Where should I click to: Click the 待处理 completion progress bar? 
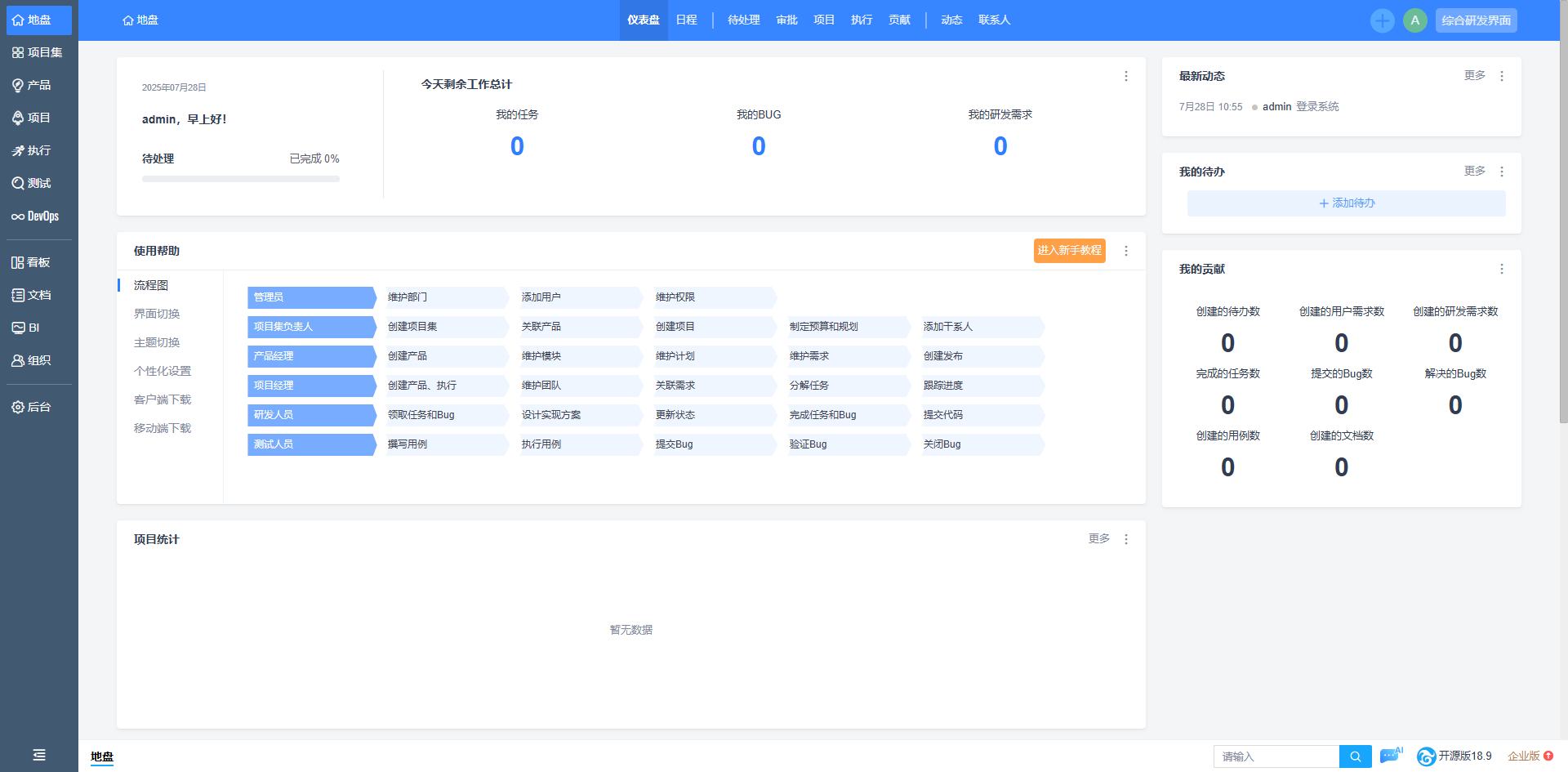tap(241, 179)
